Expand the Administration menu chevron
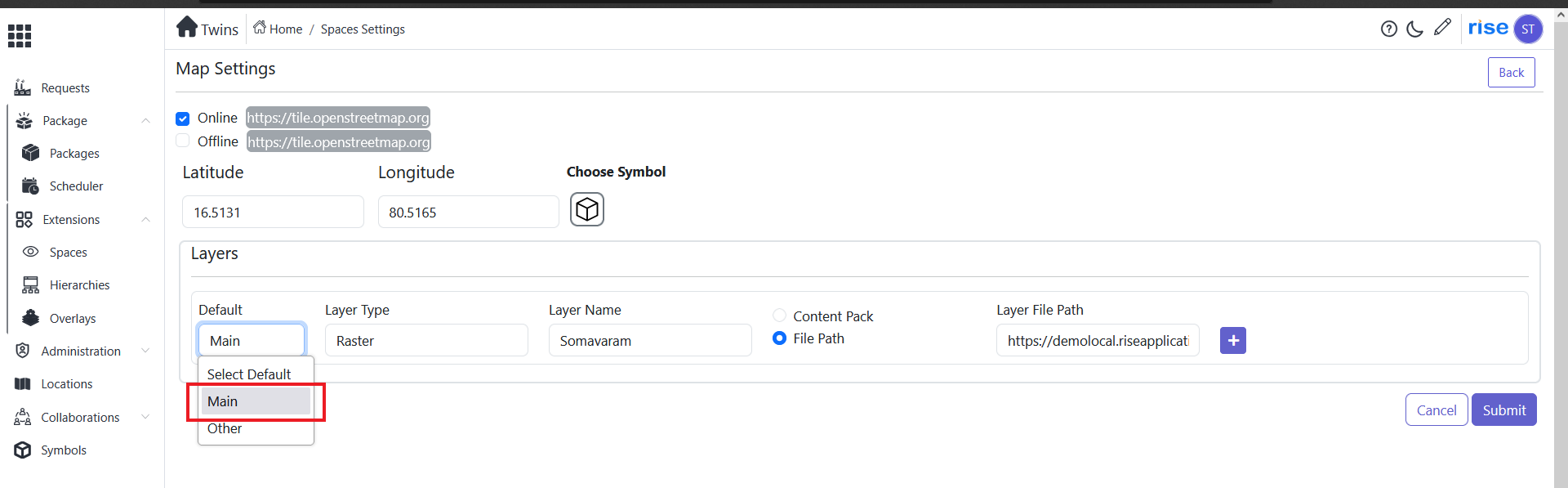 [145, 351]
